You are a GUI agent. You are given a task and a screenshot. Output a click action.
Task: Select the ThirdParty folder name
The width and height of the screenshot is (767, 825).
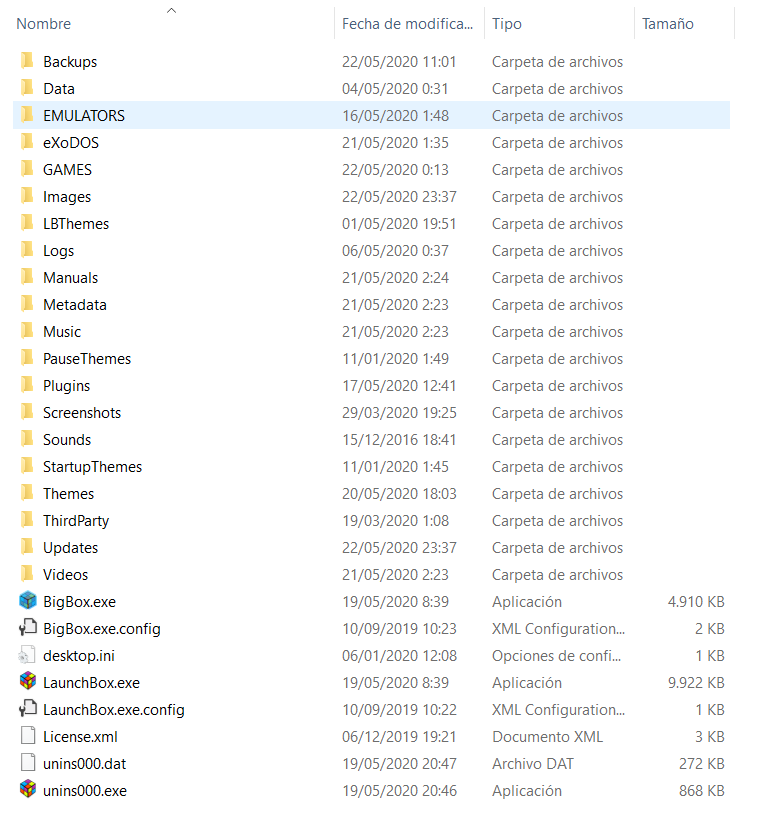coord(76,521)
